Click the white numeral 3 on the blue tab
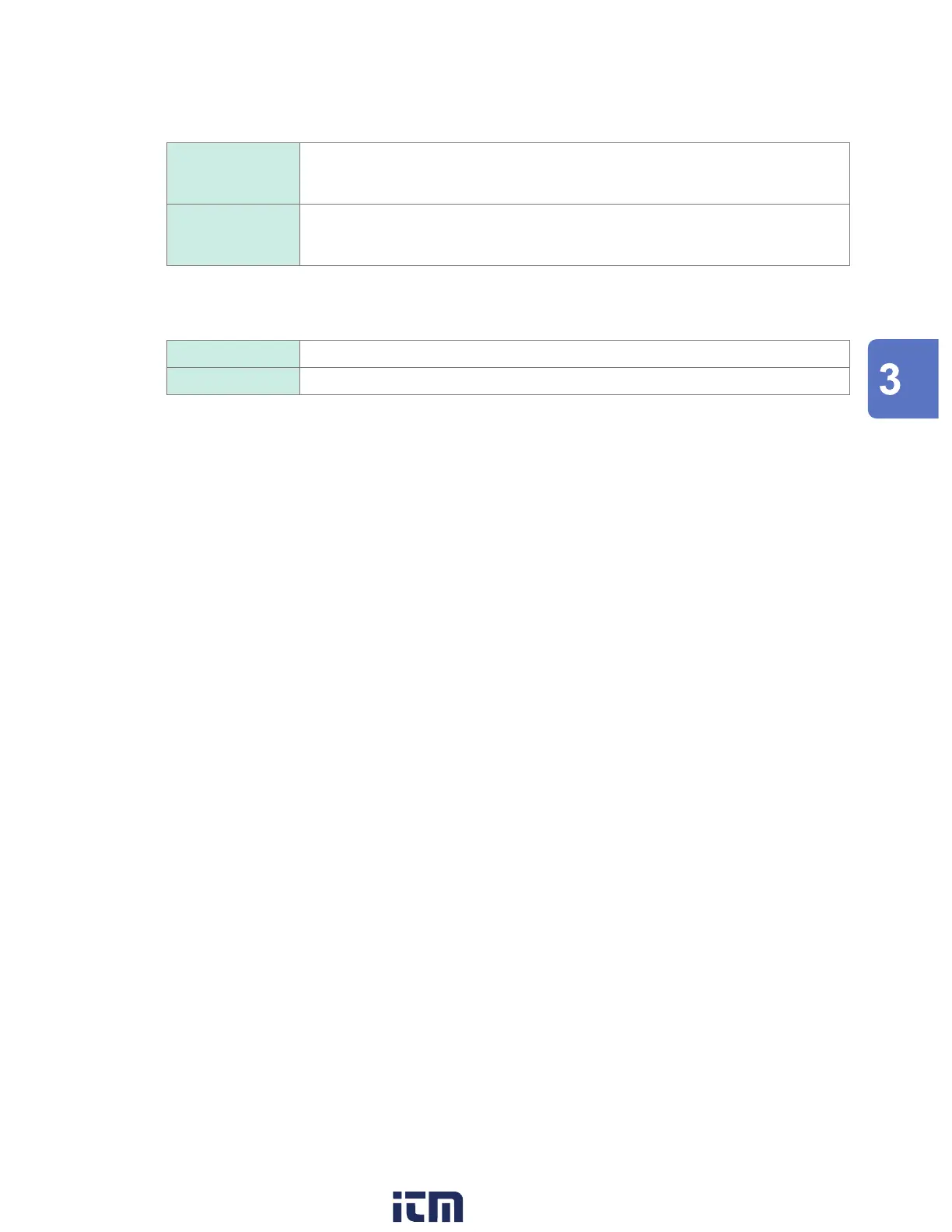Screen dimensions: 952x1232 [890, 380]
